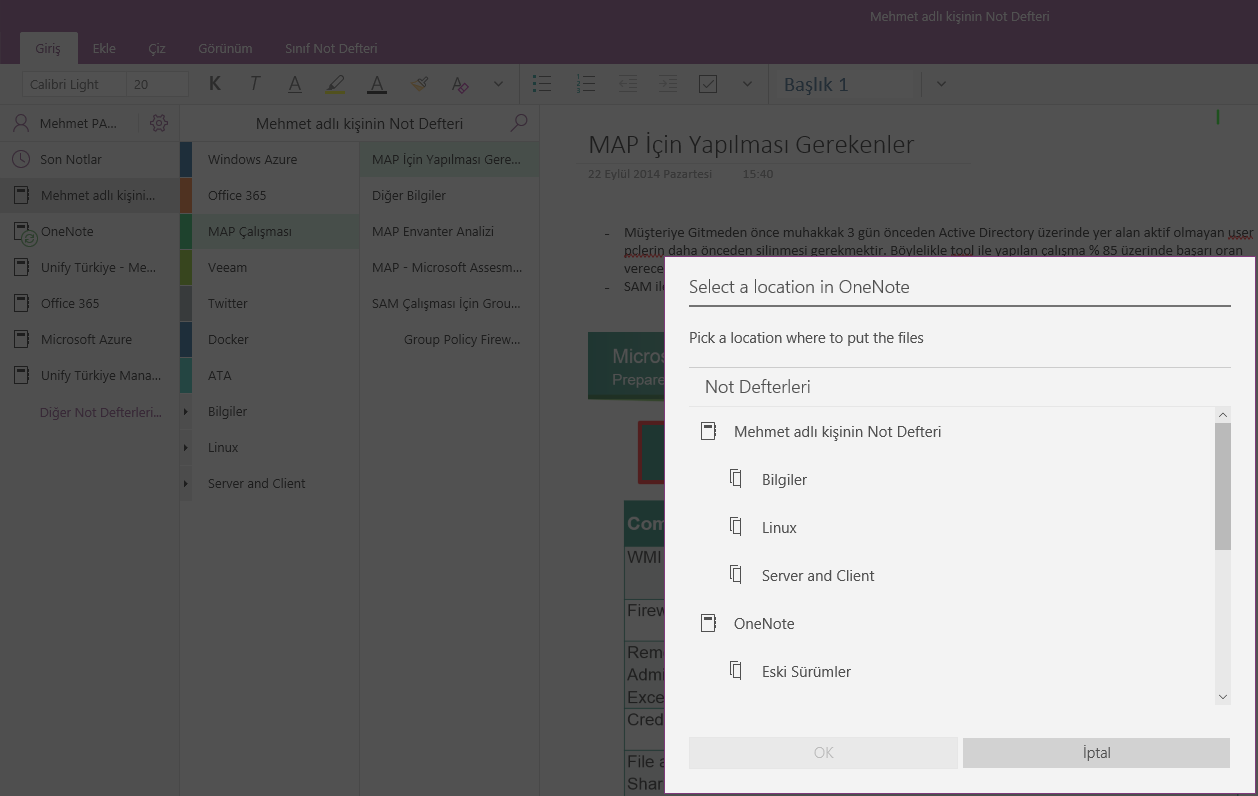The height and width of the screenshot is (796, 1258).
Task: Click the dialog scrollbar up arrow
Action: point(1223,415)
